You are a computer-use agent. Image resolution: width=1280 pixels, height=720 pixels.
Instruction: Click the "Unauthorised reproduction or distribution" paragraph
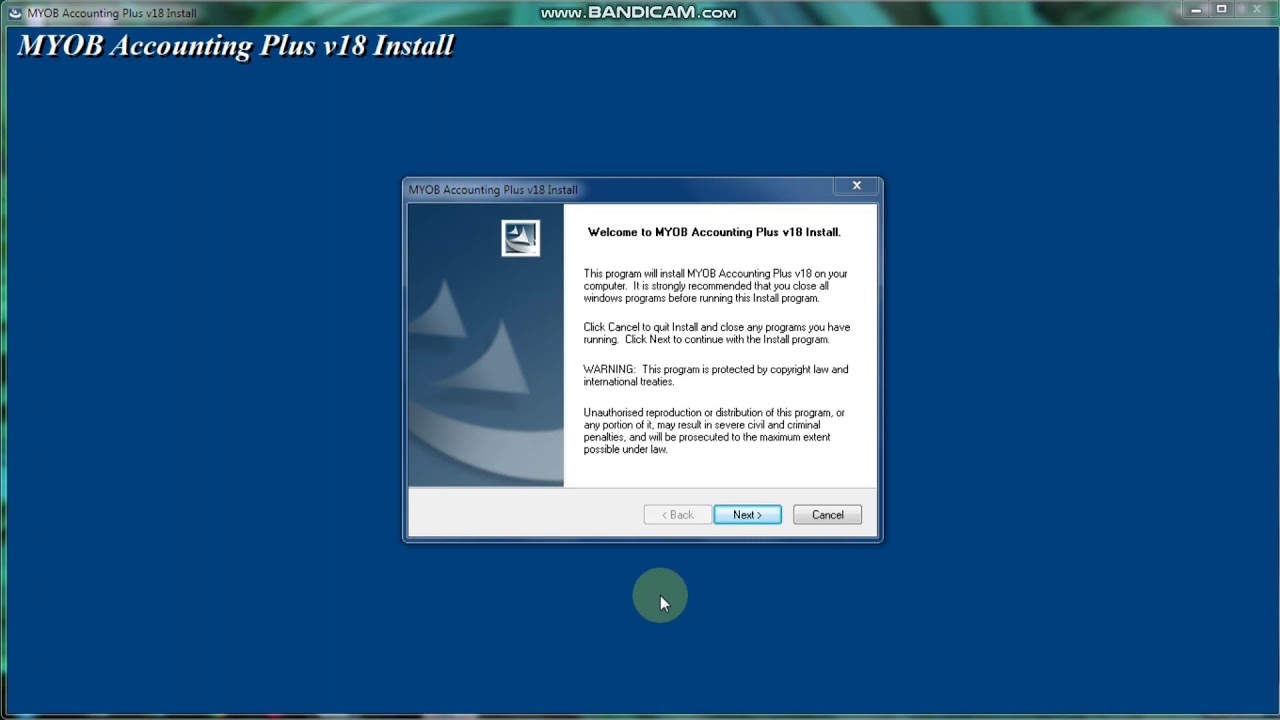(x=714, y=431)
